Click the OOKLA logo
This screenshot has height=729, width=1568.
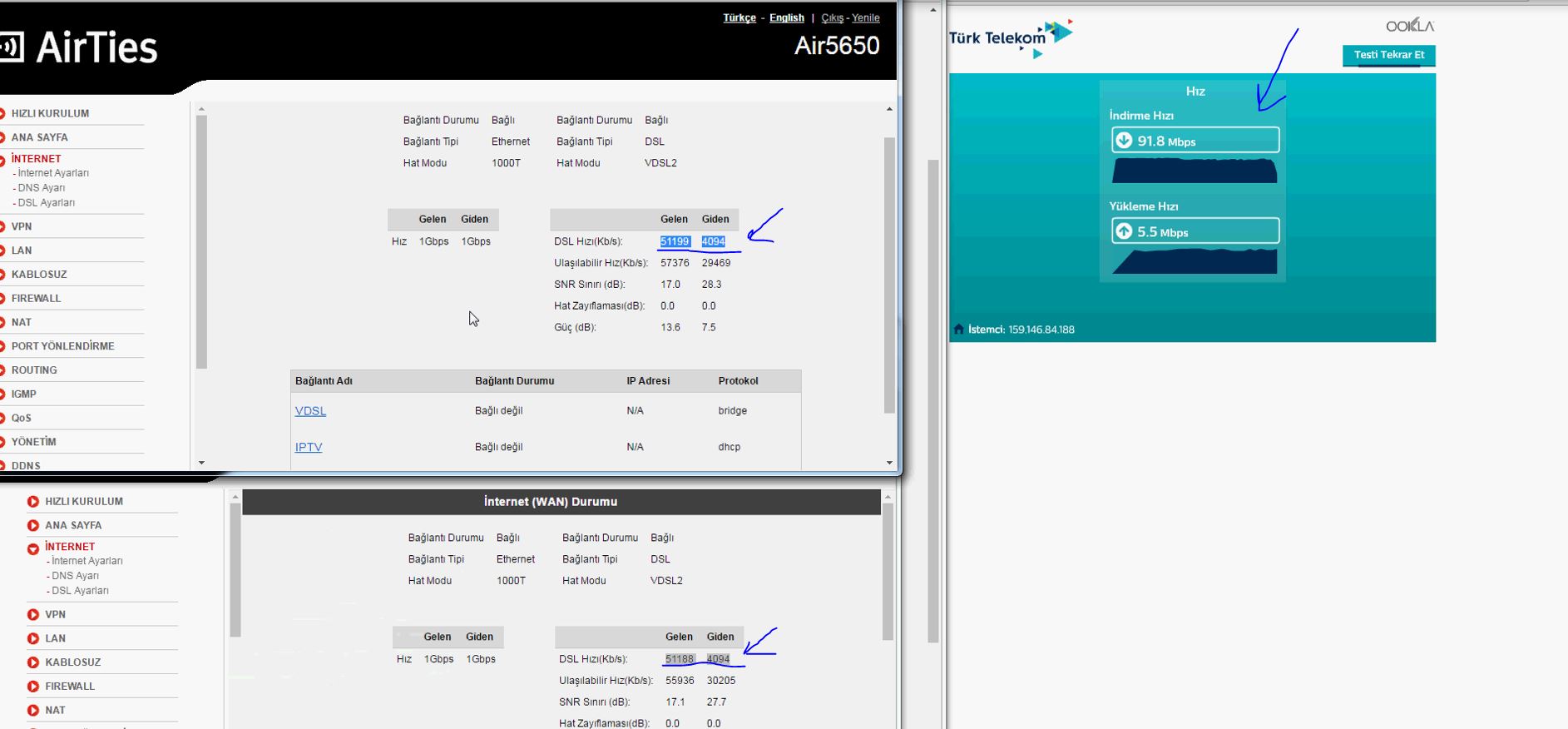pyautogui.click(x=1410, y=26)
